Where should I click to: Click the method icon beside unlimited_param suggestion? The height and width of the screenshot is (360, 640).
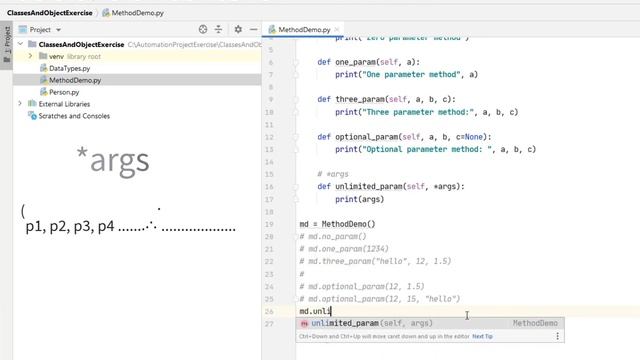tap(304, 324)
